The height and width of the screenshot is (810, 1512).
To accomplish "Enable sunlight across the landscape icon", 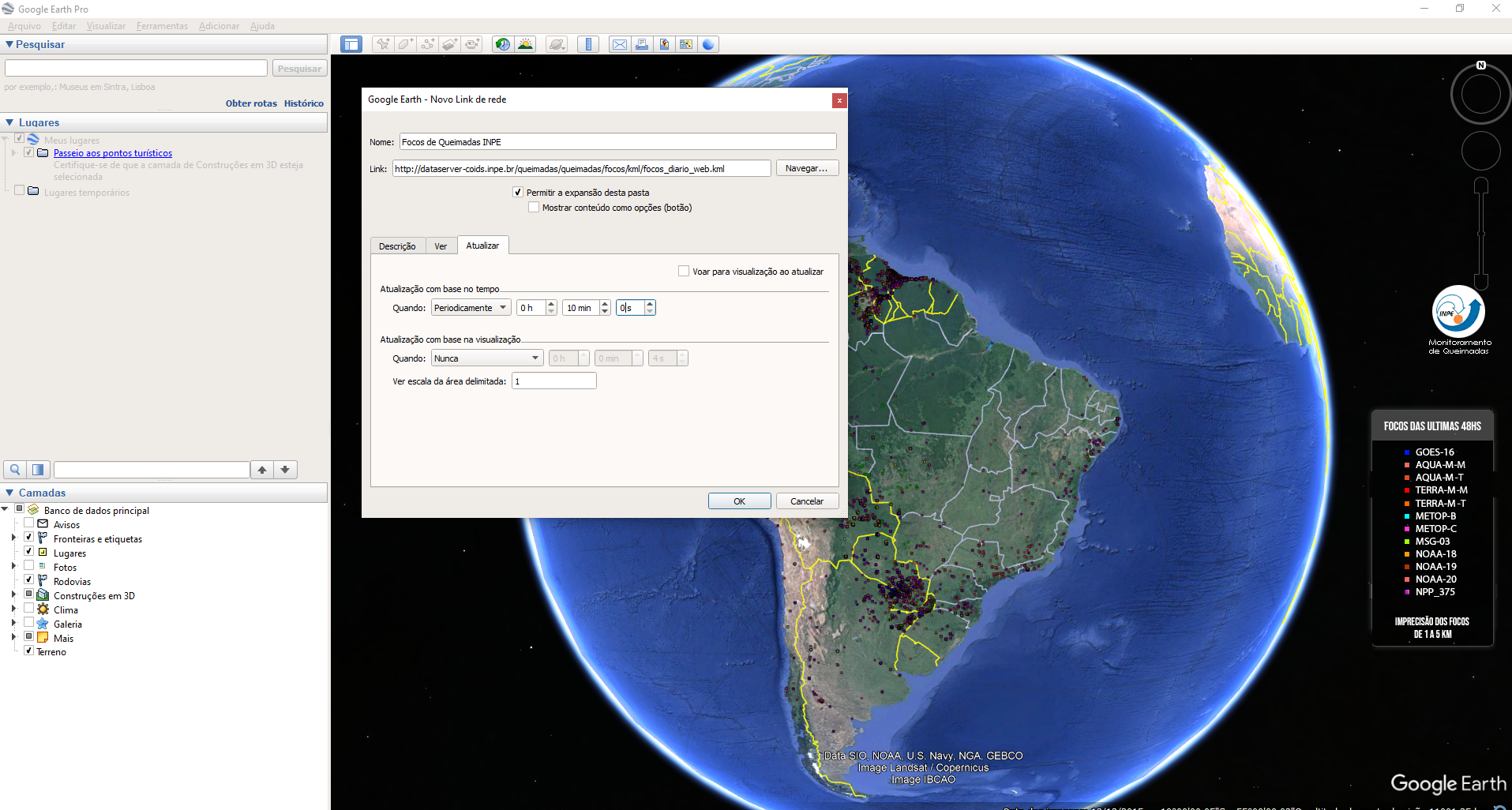I will click(525, 44).
